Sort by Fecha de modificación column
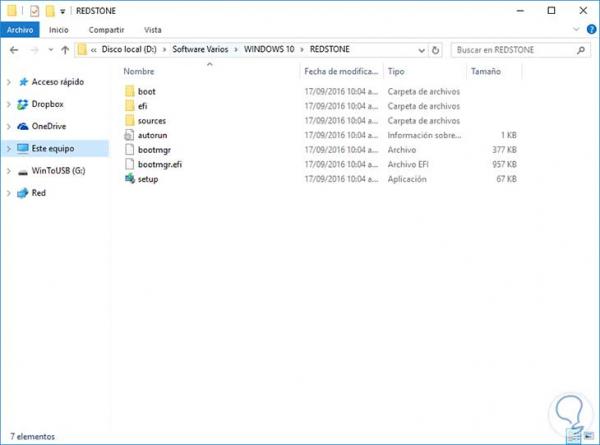The height and width of the screenshot is (445, 600). coord(342,71)
